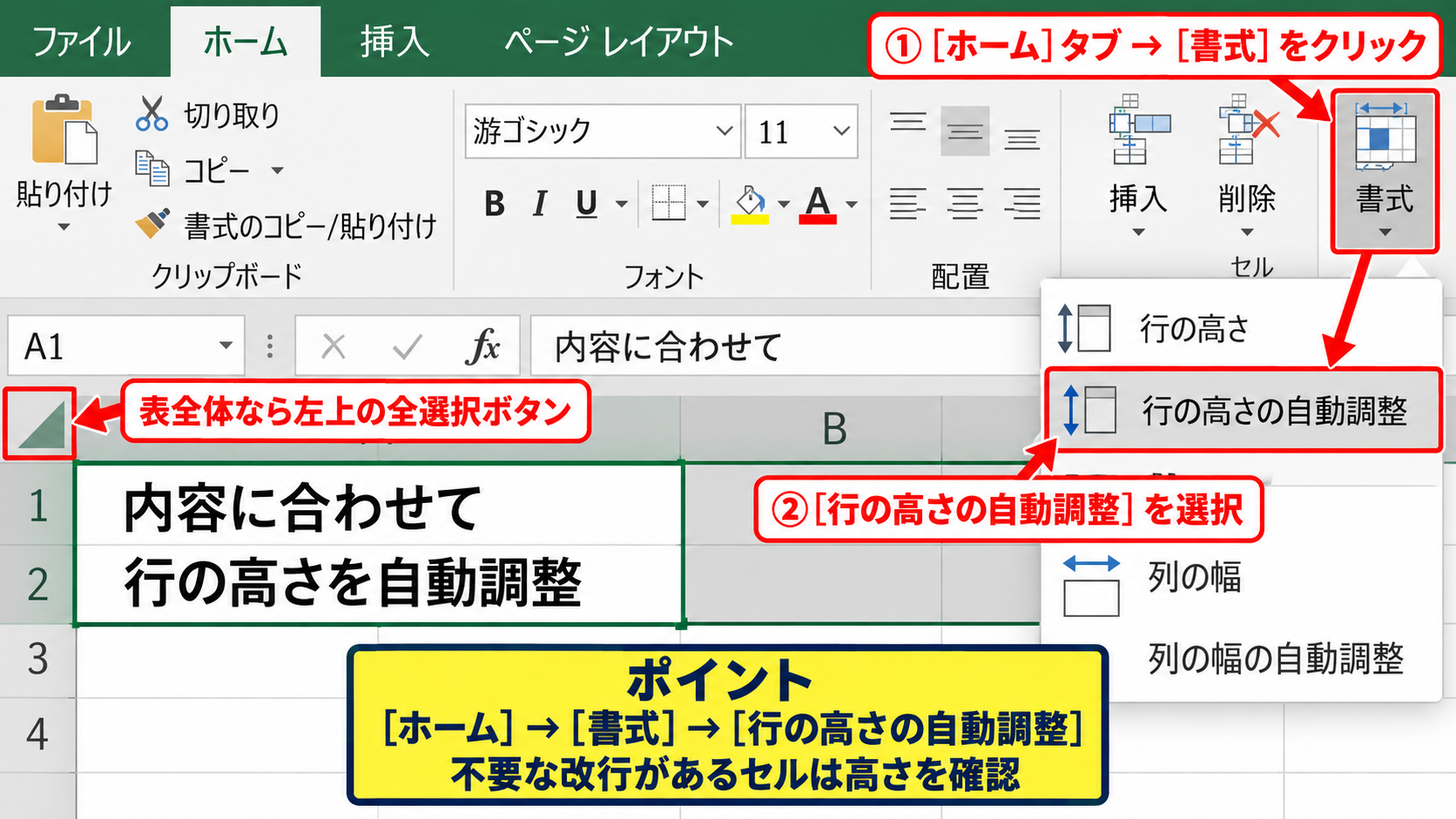Toggle Bold formatting

coord(495,204)
